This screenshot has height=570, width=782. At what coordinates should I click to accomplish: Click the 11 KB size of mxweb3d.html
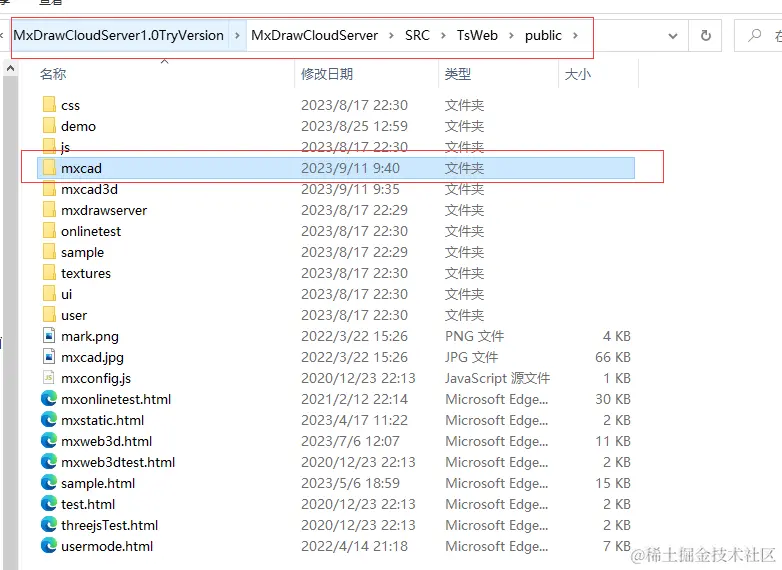click(613, 441)
